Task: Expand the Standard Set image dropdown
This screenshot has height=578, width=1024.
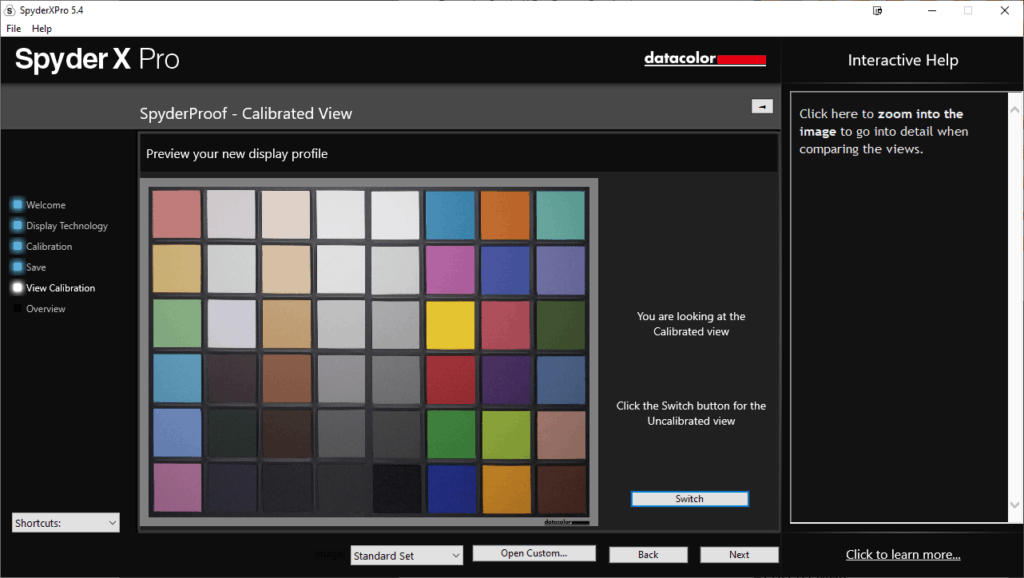Action: [x=406, y=555]
